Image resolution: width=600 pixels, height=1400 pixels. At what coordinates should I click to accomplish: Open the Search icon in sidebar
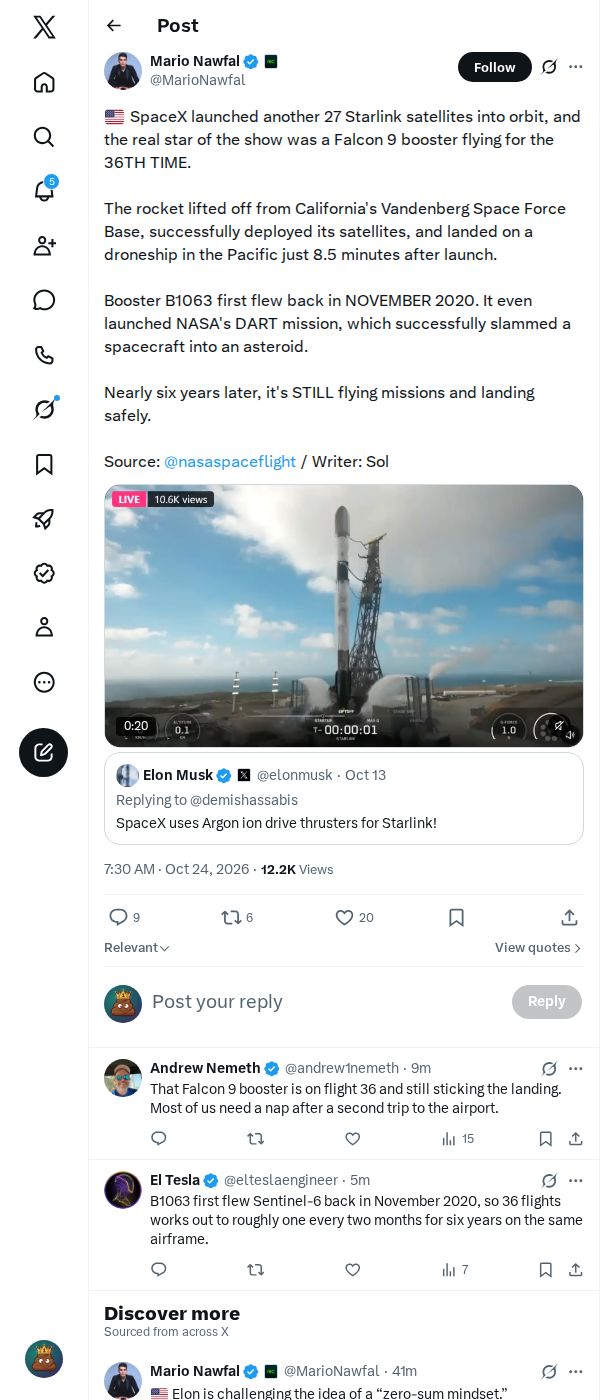[44, 136]
